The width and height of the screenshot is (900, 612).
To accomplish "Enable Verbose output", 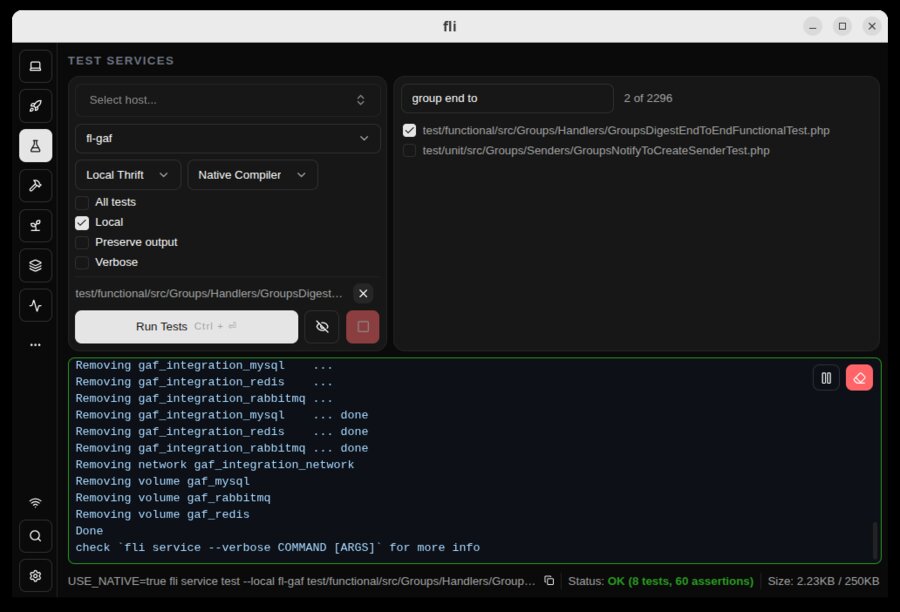I will tap(82, 262).
